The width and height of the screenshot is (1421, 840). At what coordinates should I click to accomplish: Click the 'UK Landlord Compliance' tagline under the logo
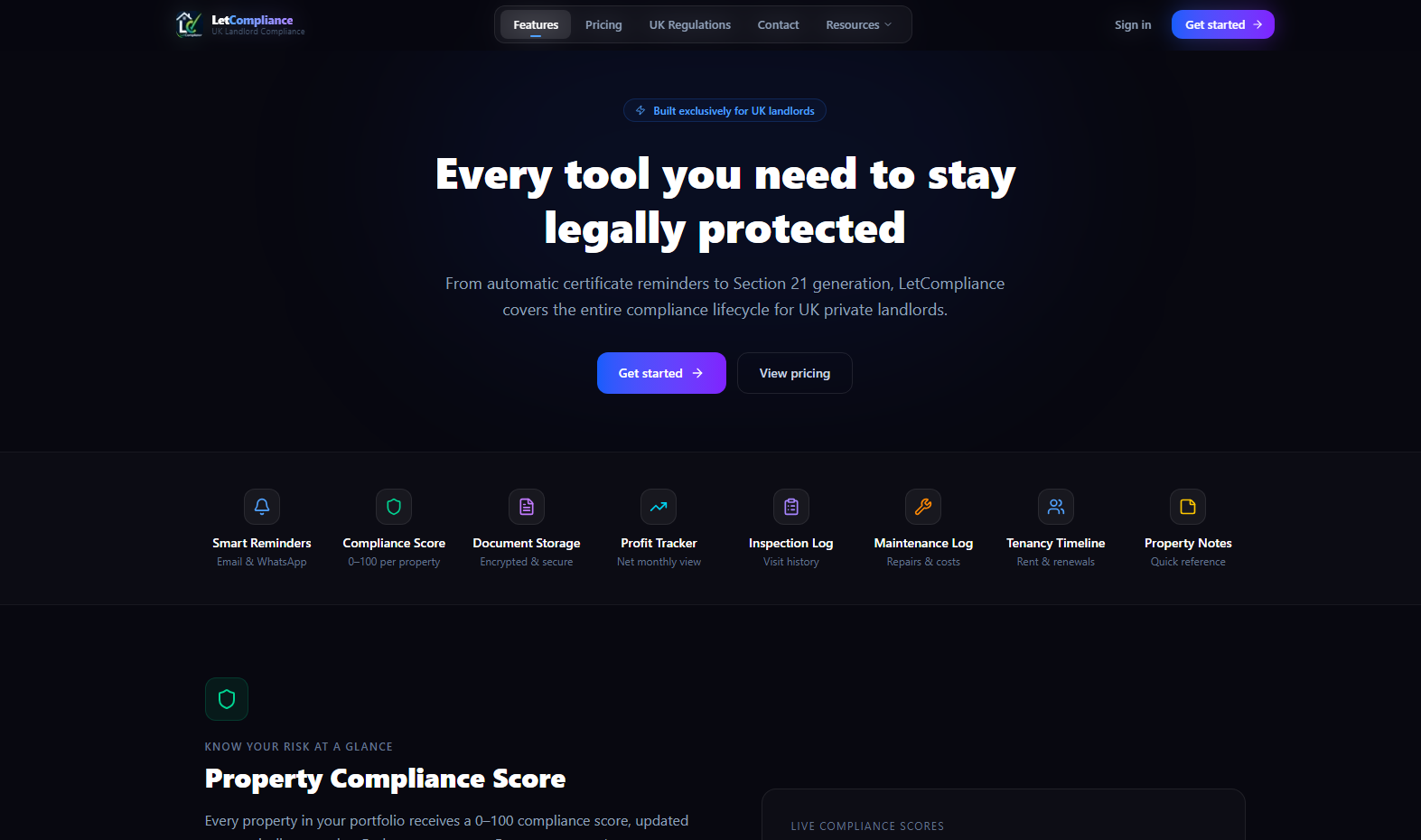258,32
